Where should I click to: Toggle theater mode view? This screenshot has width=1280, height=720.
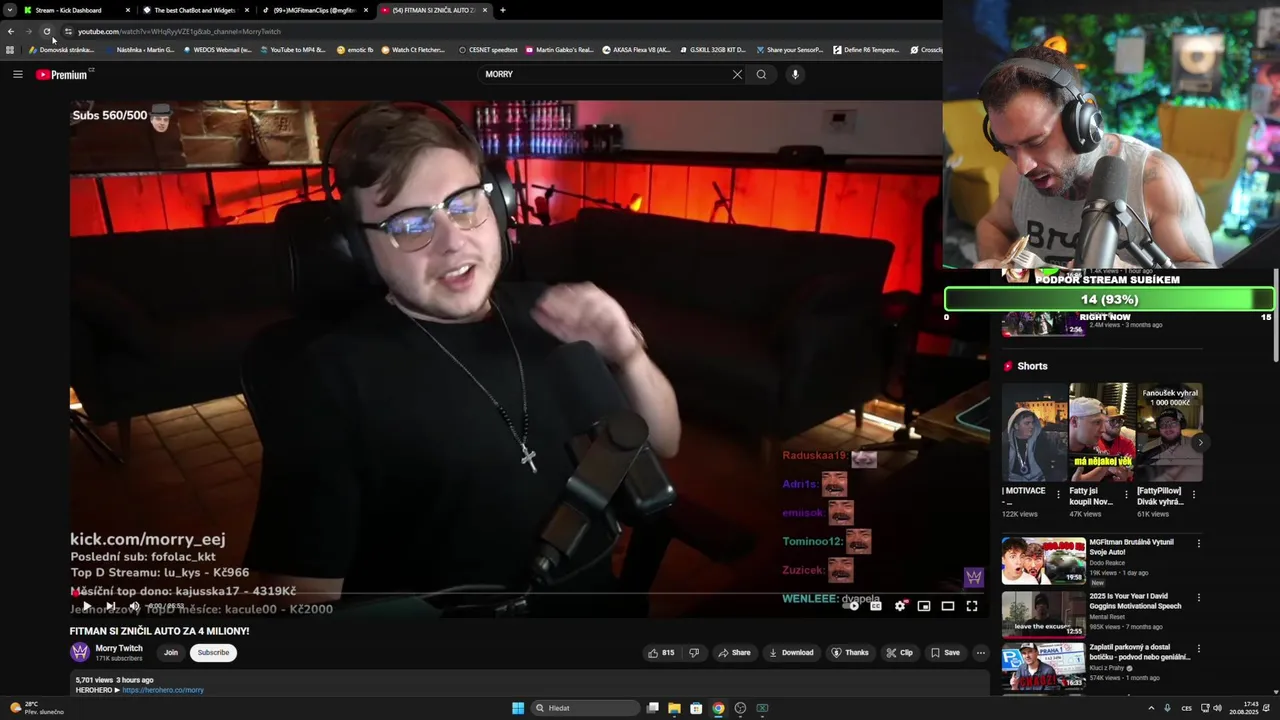coord(948,606)
